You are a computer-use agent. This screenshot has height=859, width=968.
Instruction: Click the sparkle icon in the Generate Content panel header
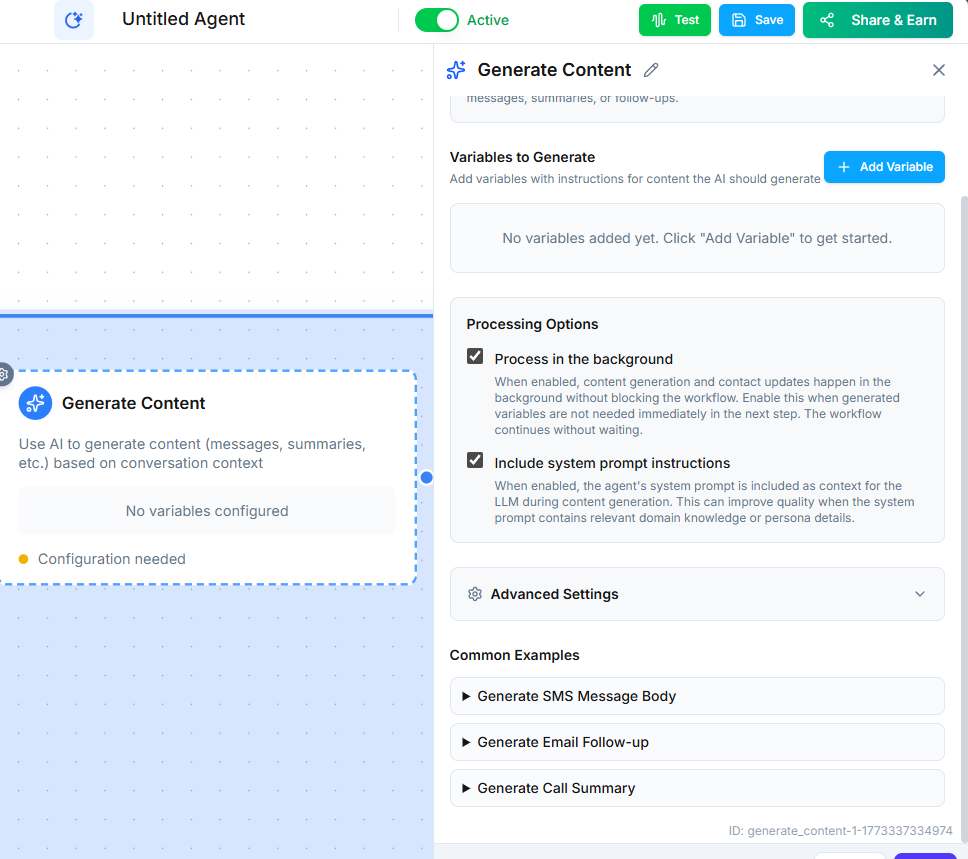[456, 69]
